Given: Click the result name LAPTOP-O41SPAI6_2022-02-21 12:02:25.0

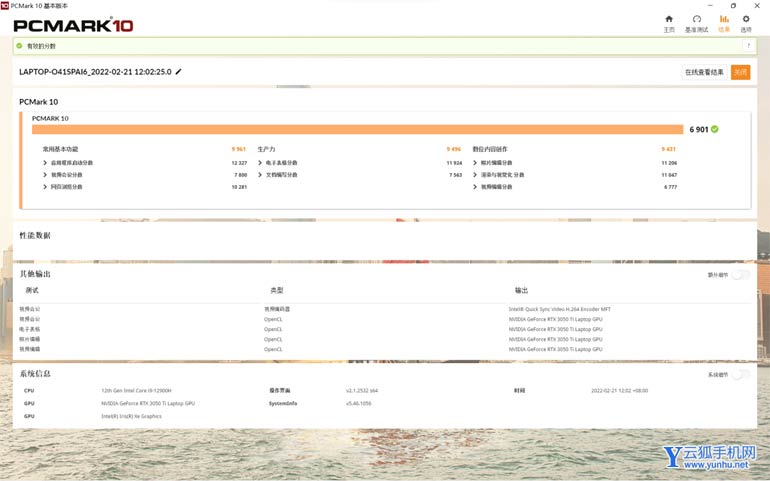Looking at the screenshot, I should [95, 72].
